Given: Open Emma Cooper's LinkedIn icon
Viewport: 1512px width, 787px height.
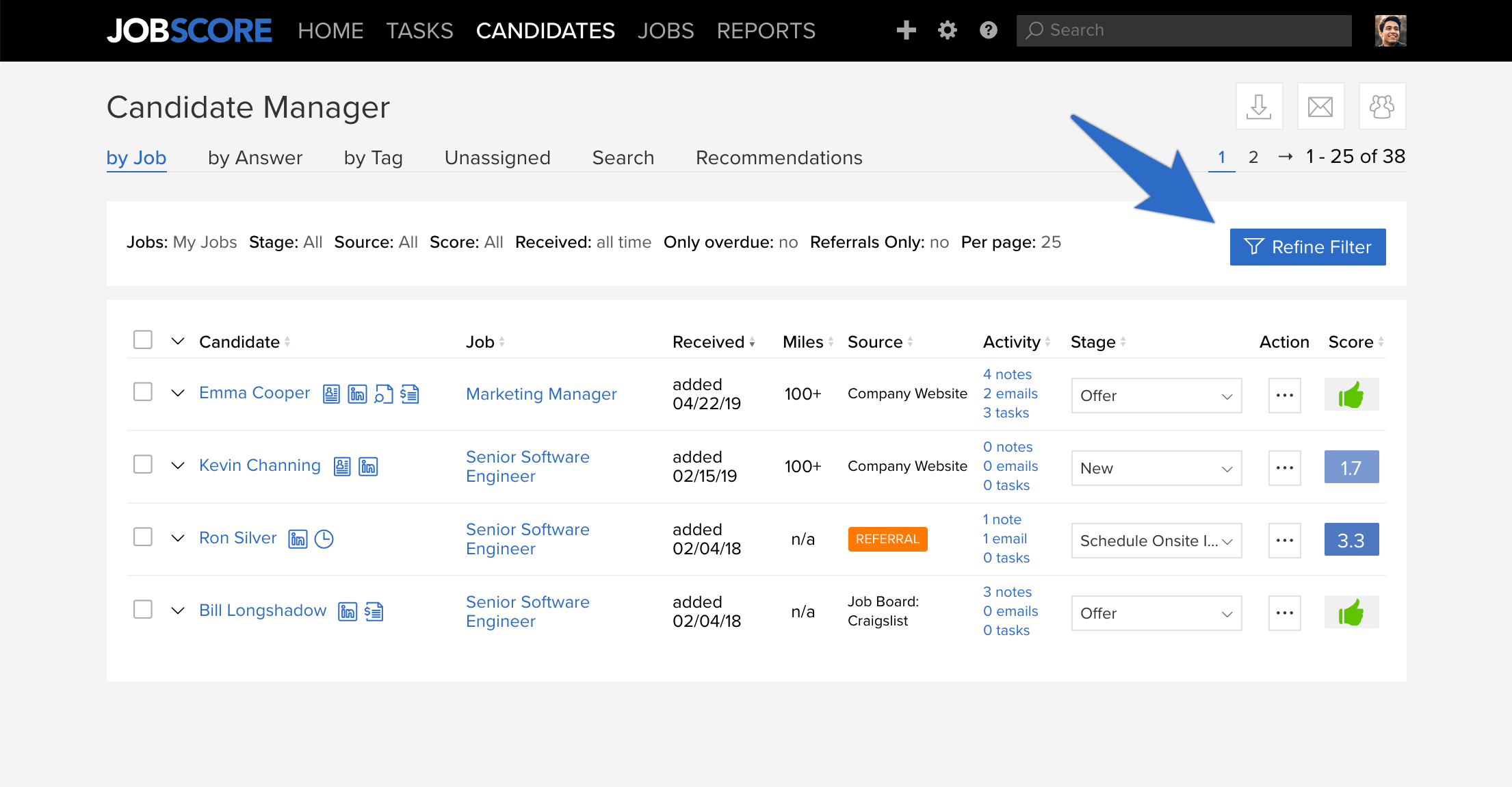Looking at the screenshot, I should tap(357, 393).
